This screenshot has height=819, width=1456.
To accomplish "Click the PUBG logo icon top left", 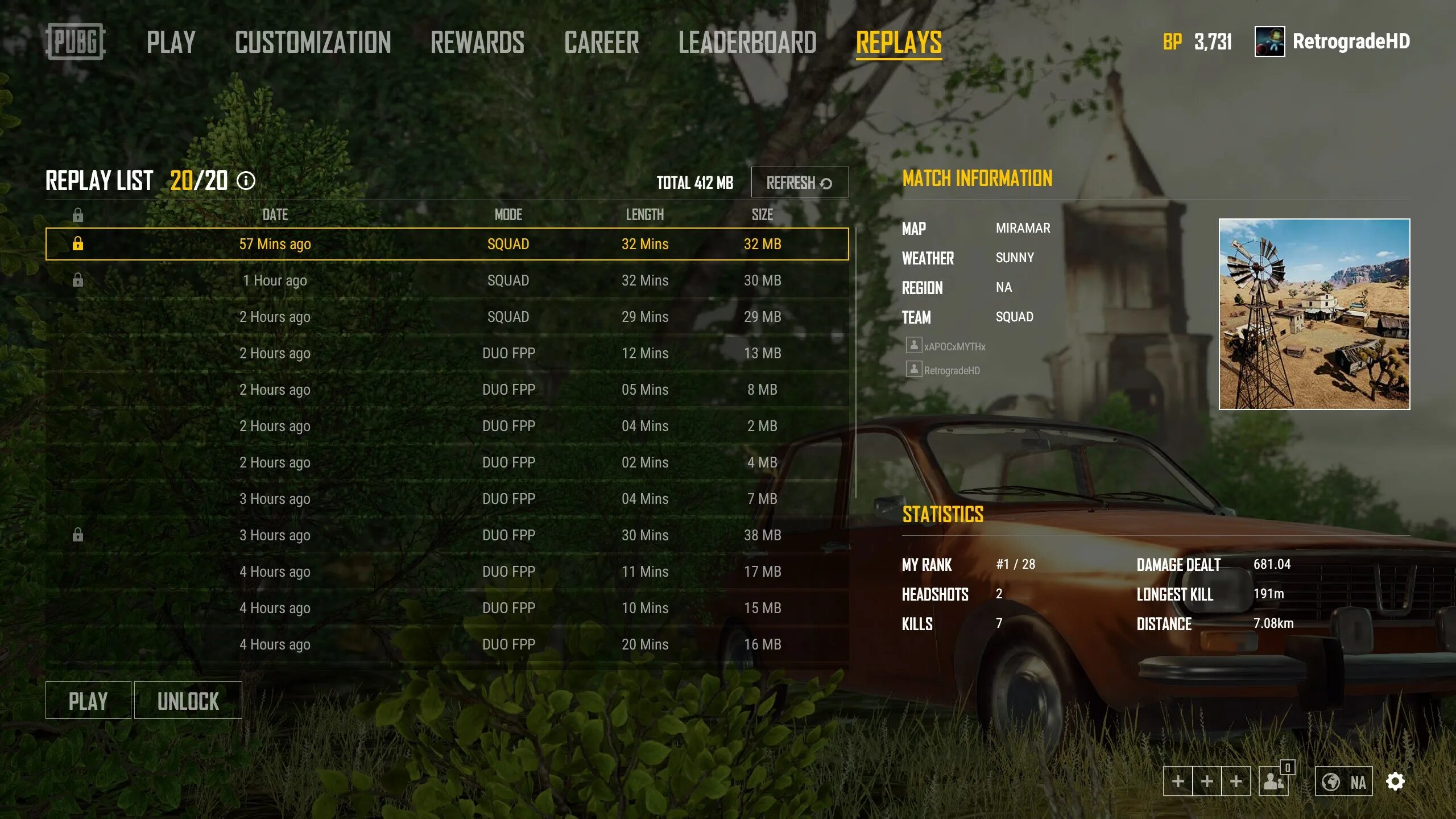I will (x=74, y=40).
